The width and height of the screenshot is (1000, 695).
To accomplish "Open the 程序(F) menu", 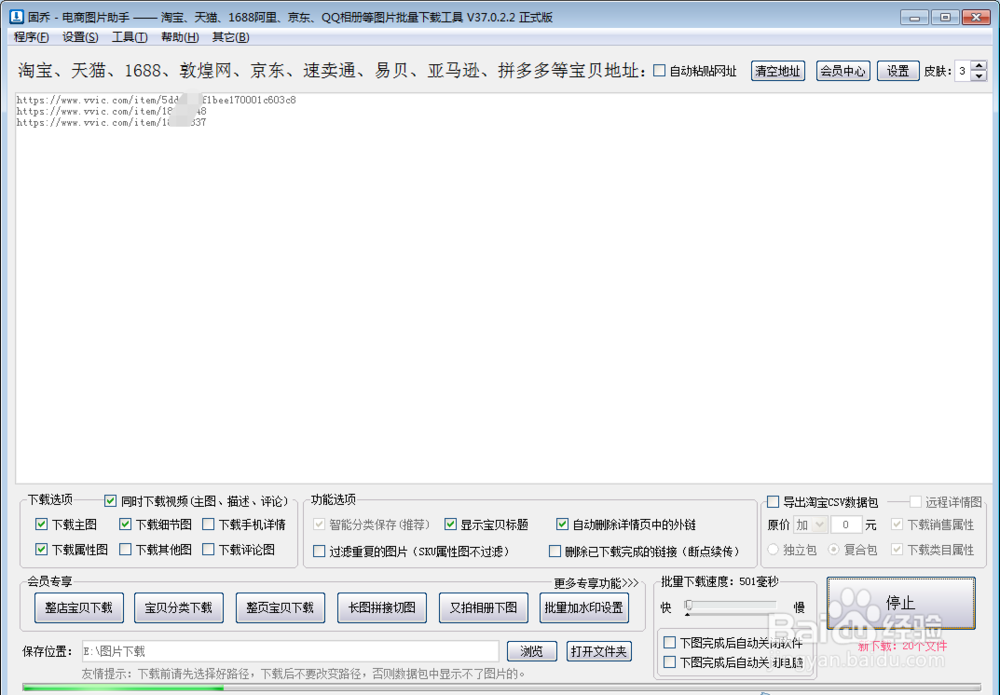I will pyautogui.click(x=31, y=38).
